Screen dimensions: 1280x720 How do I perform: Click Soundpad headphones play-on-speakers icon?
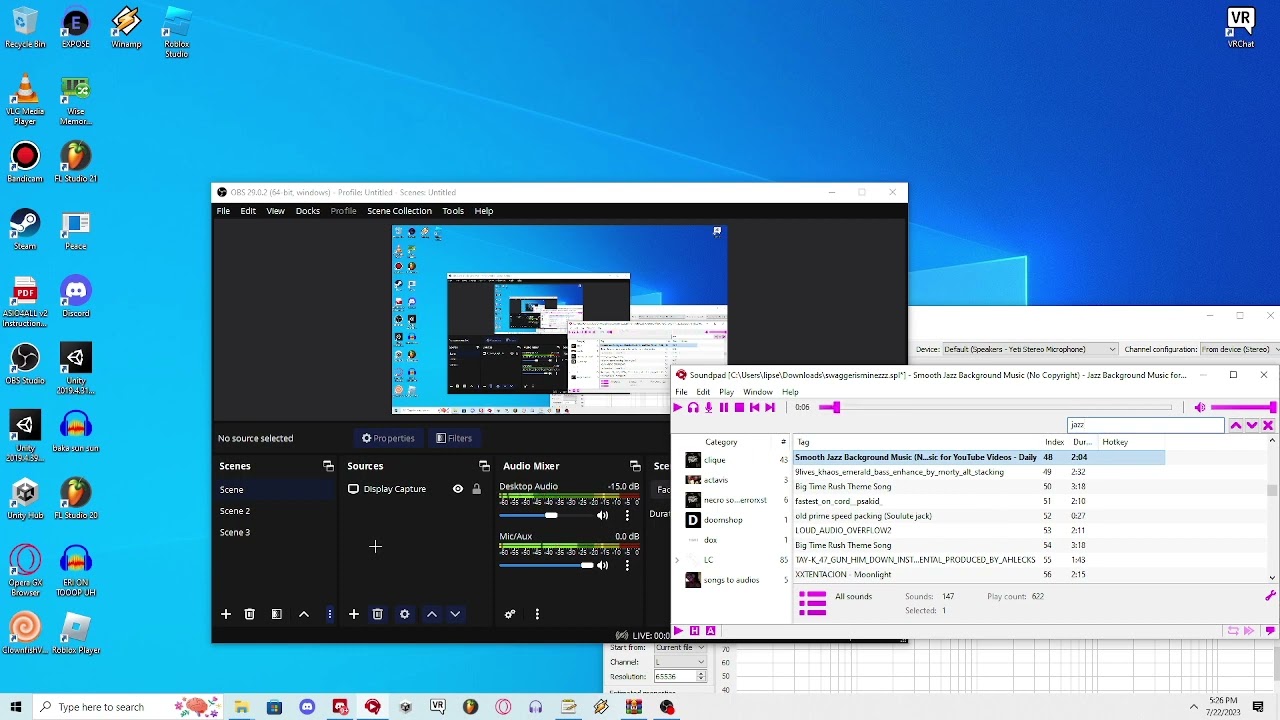[693, 407]
